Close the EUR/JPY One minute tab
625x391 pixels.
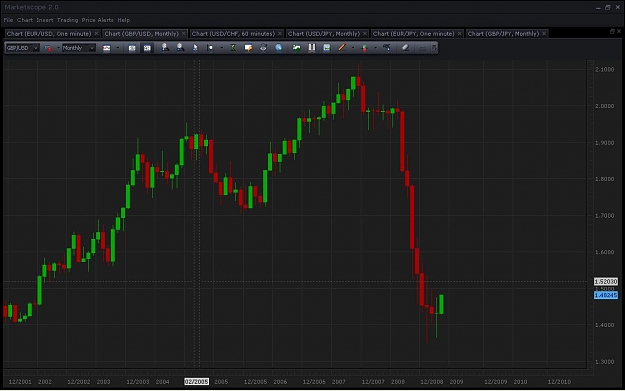460,33
